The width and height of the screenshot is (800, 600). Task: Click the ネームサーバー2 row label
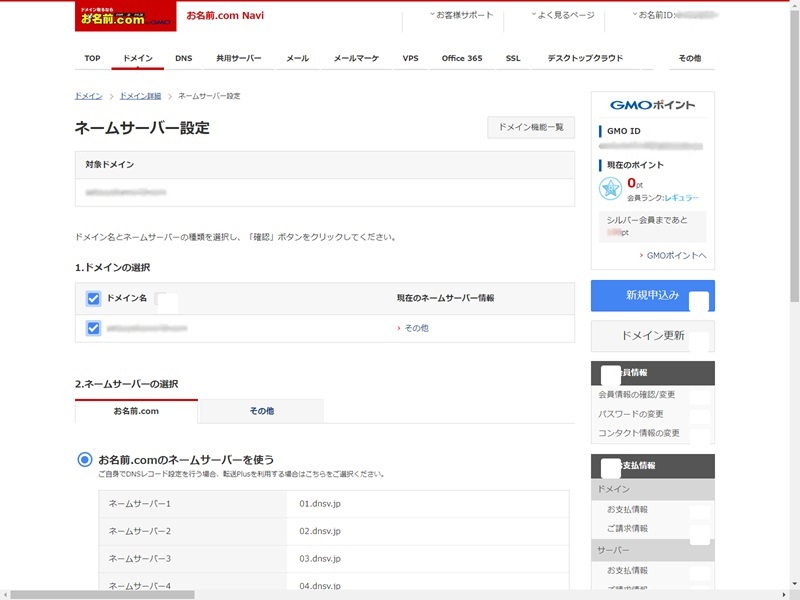pyautogui.click(x=139, y=531)
